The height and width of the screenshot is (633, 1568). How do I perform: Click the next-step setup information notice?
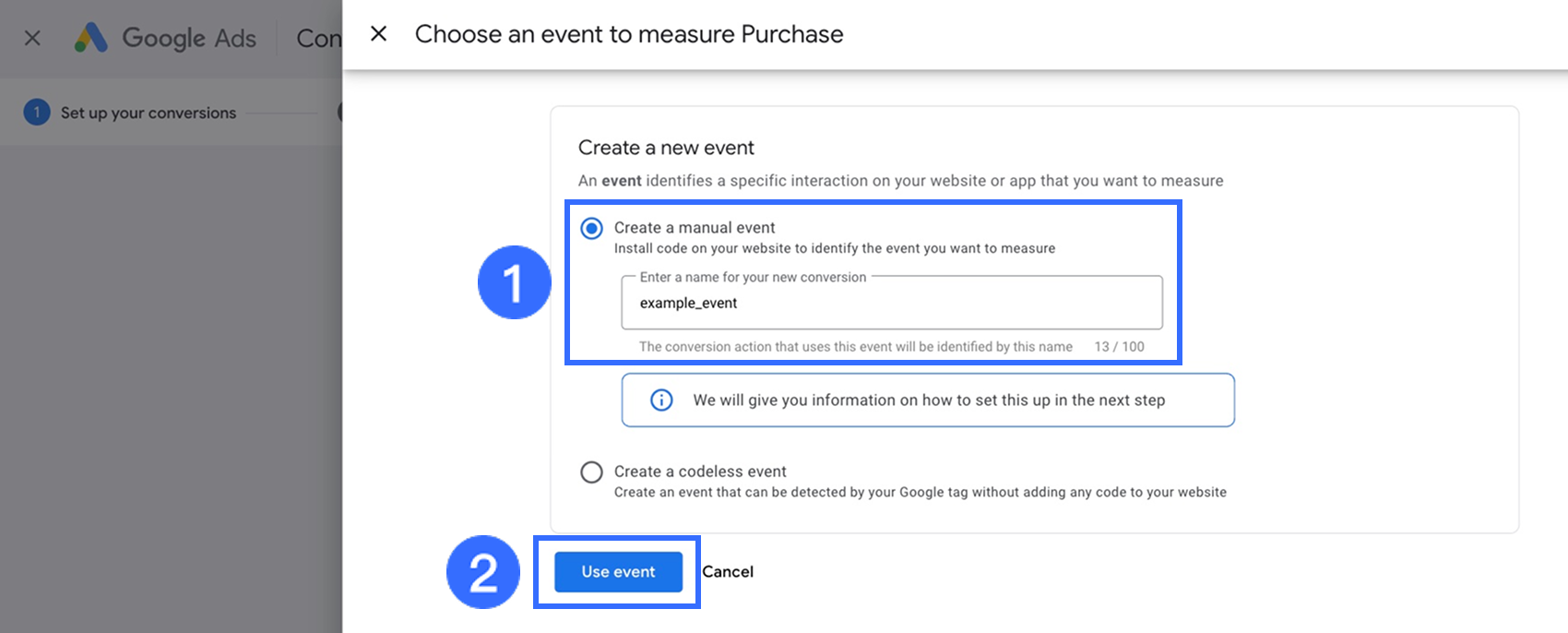928,400
